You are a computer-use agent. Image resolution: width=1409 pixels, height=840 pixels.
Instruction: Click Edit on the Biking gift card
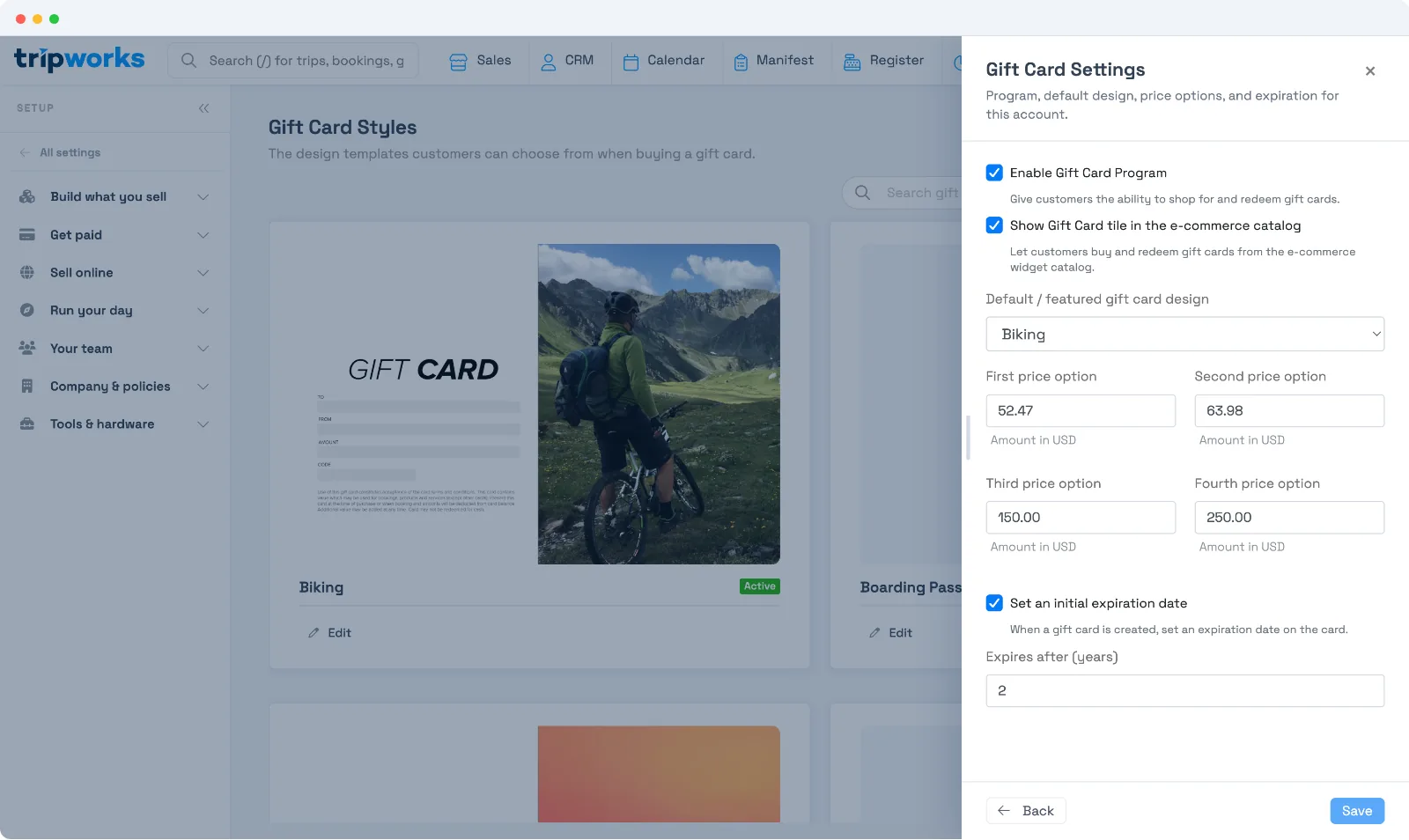(x=329, y=633)
